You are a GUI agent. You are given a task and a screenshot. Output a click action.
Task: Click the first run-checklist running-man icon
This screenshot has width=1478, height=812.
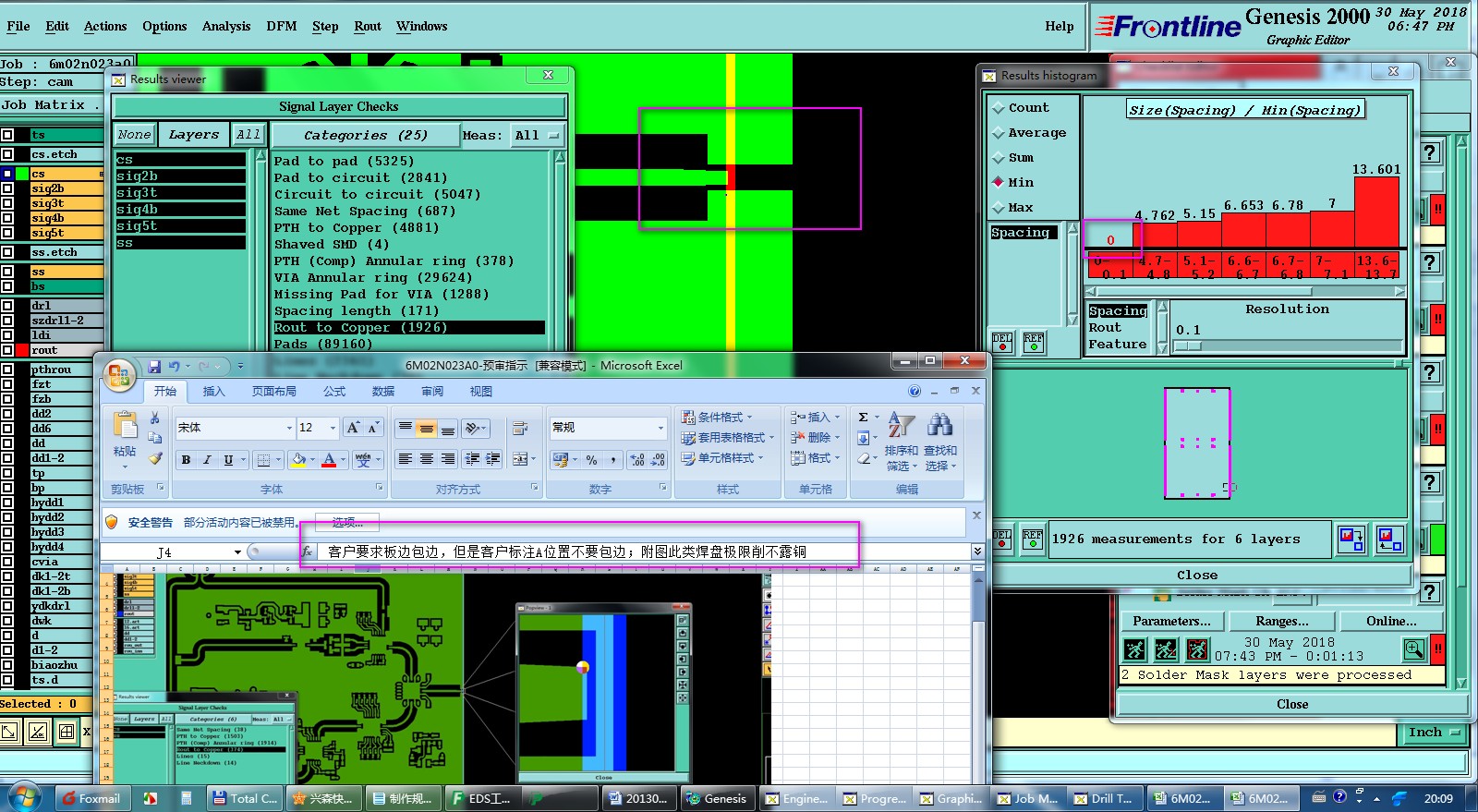point(1134,649)
